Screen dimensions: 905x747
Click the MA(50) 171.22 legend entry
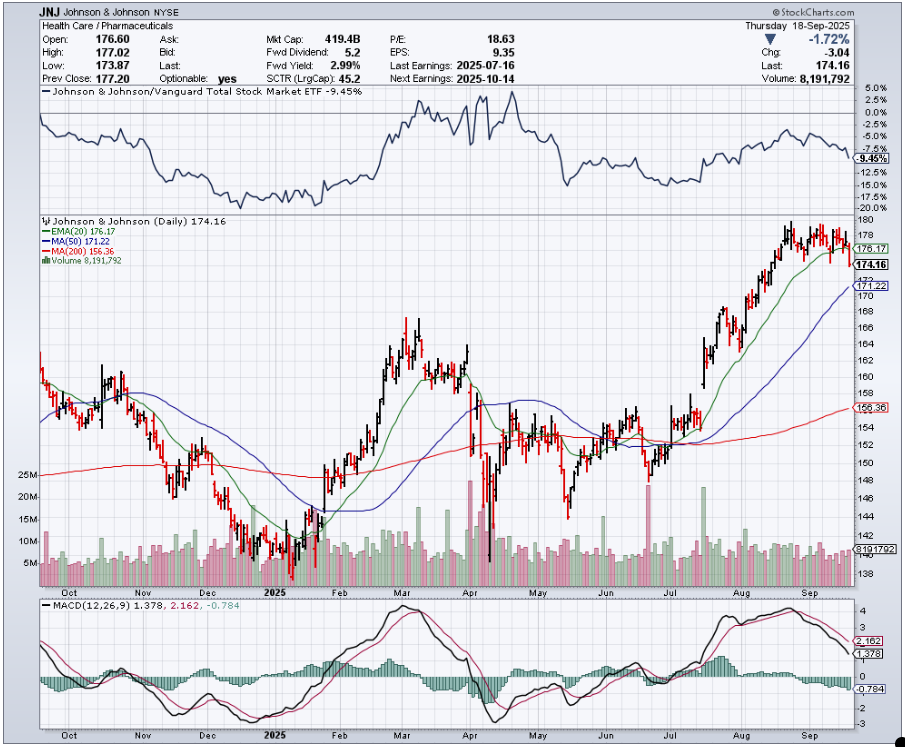(76, 241)
